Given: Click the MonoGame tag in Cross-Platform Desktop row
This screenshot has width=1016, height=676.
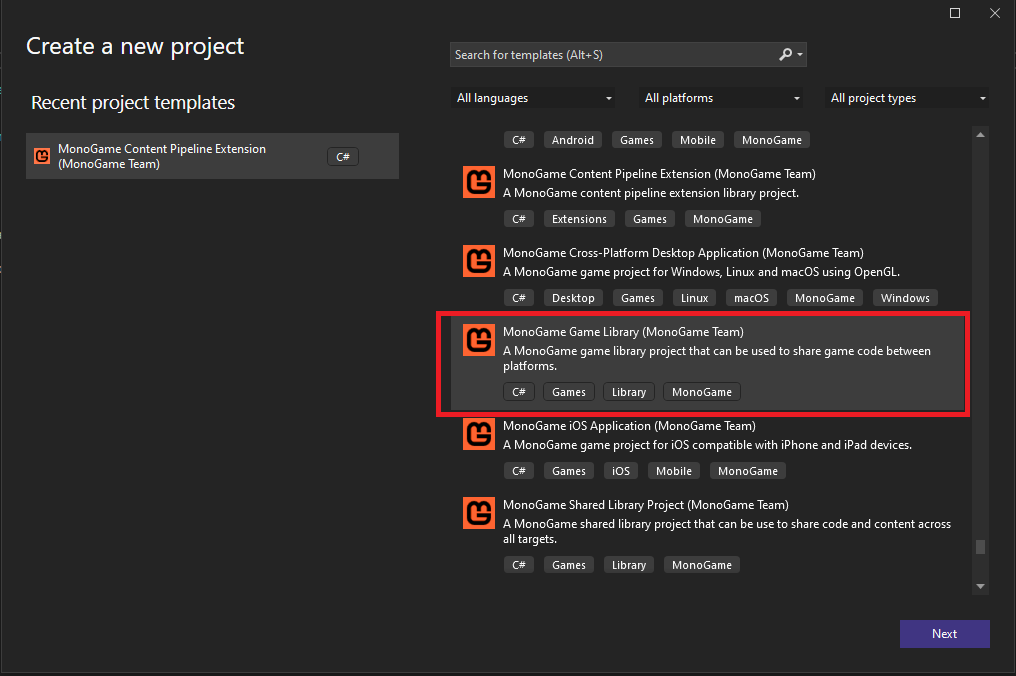Looking at the screenshot, I should pos(825,298).
